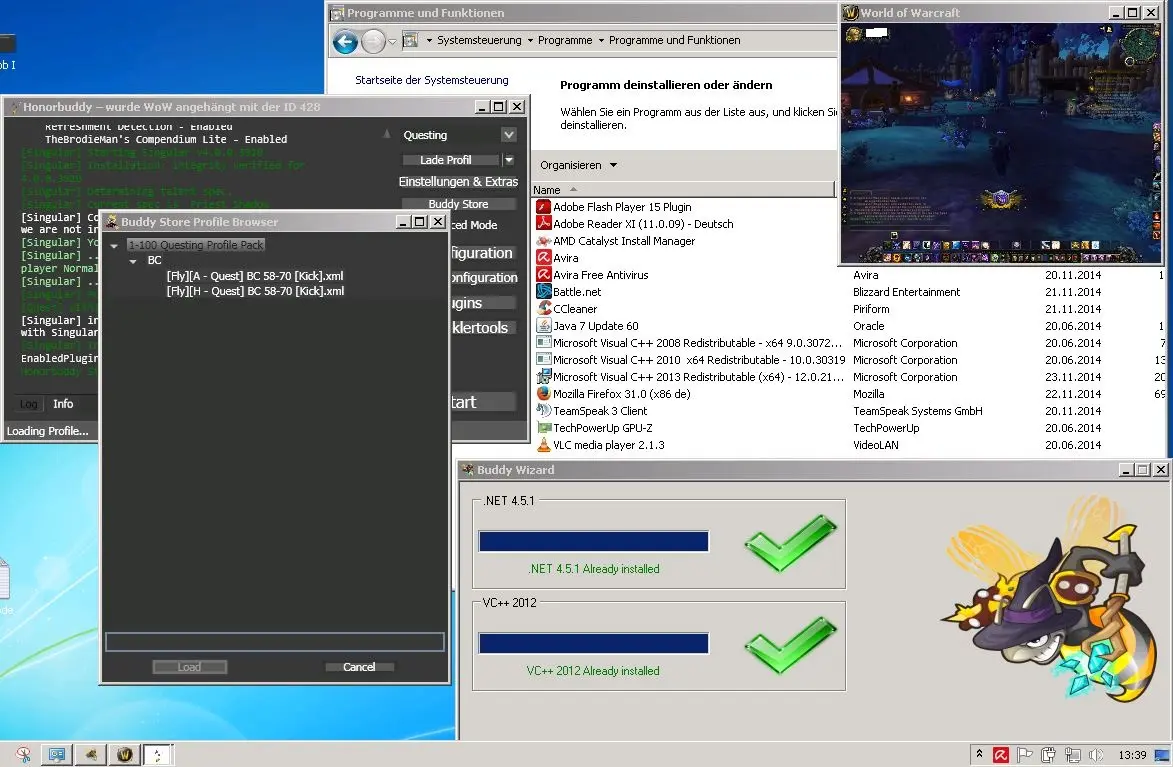Click the 'TeamSpeak Systems GmbH' publisher cell

918,411
